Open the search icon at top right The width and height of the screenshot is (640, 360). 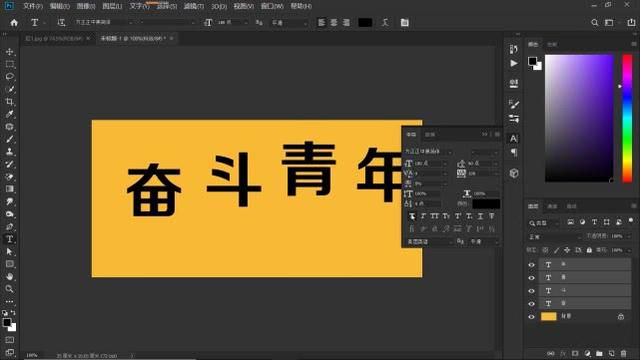pyautogui.click(x=595, y=22)
